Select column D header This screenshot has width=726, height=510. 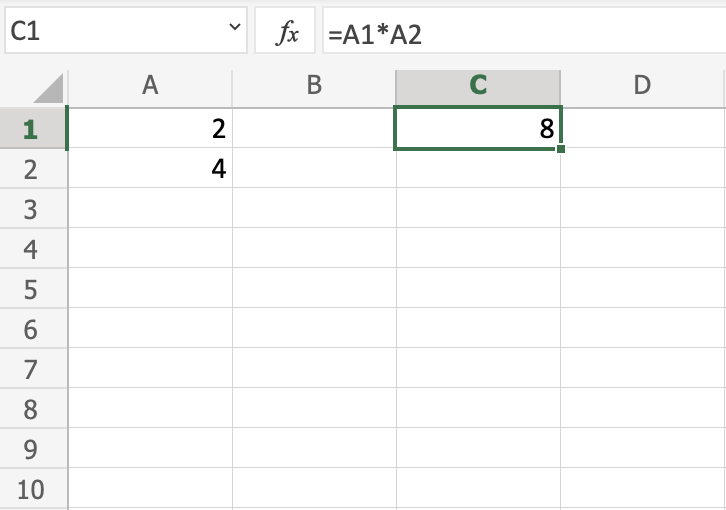(642, 86)
